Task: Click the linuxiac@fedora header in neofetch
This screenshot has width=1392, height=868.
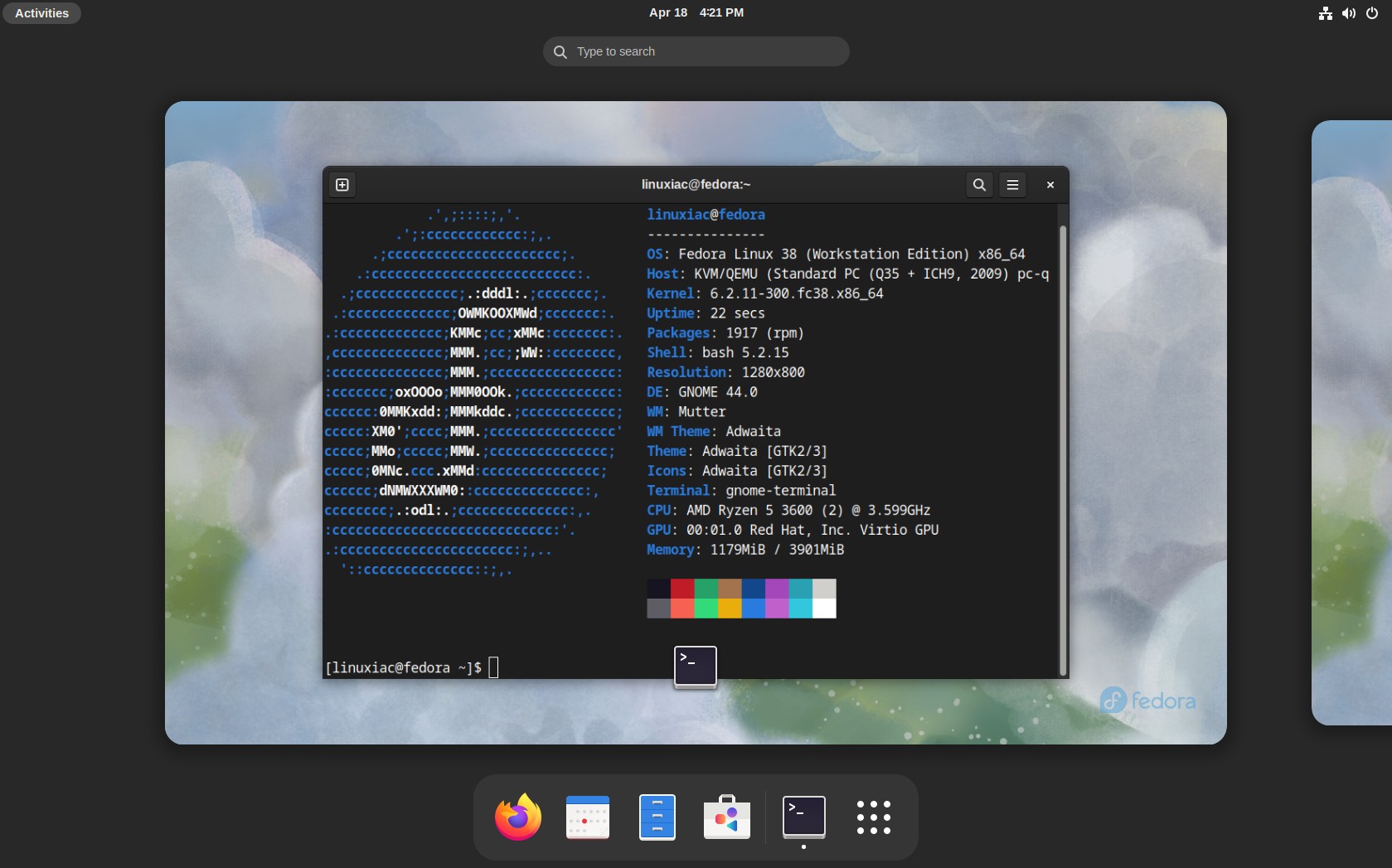Action: click(706, 215)
